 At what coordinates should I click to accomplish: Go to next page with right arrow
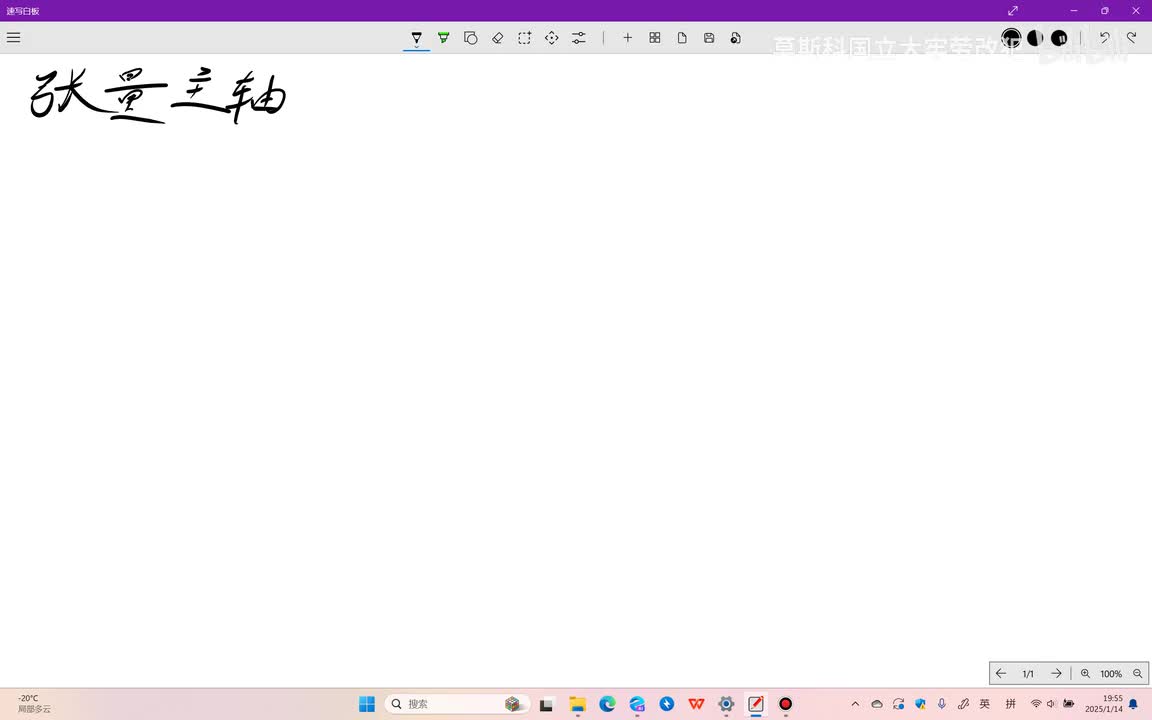[x=1056, y=673]
